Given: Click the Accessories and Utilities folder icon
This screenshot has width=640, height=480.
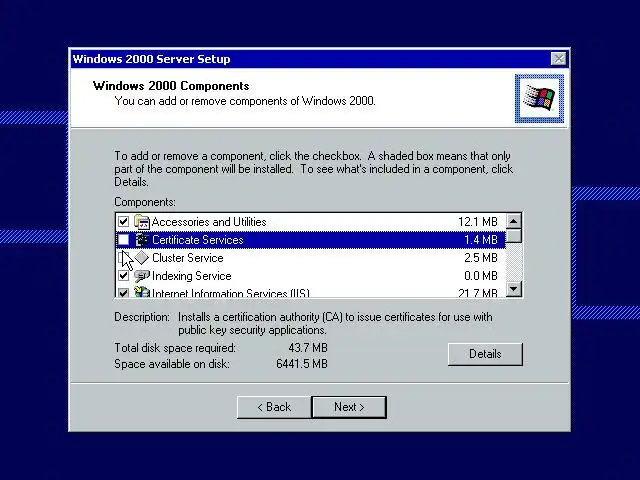Looking at the screenshot, I should point(142,222).
